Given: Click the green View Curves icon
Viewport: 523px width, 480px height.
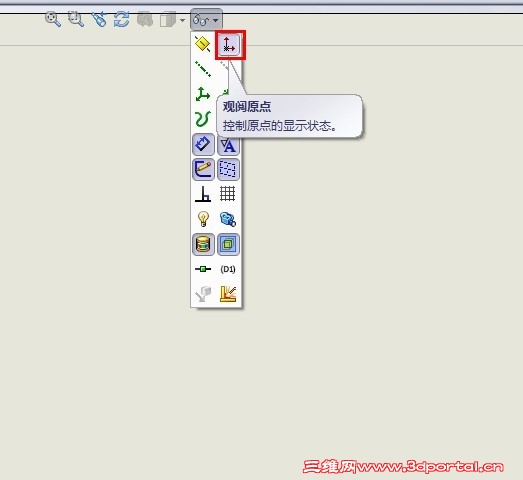Looking at the screenshot, I should pos(202,119).
